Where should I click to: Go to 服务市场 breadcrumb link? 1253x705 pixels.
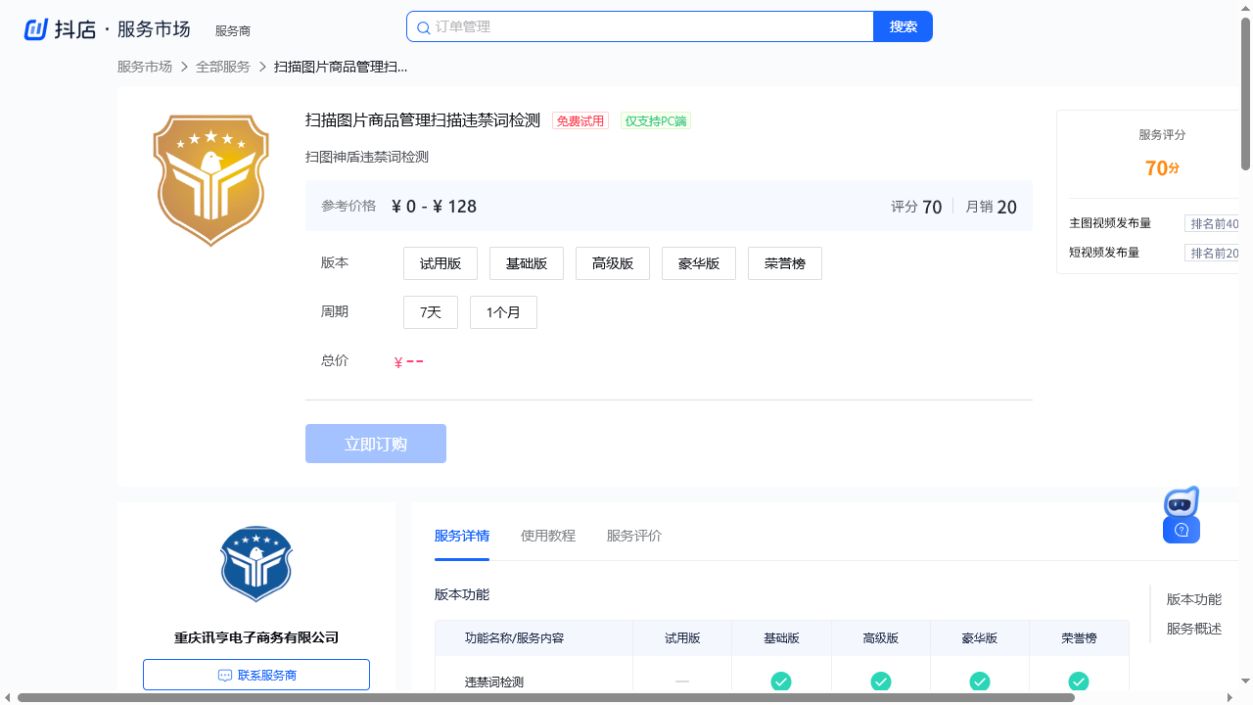144,66
